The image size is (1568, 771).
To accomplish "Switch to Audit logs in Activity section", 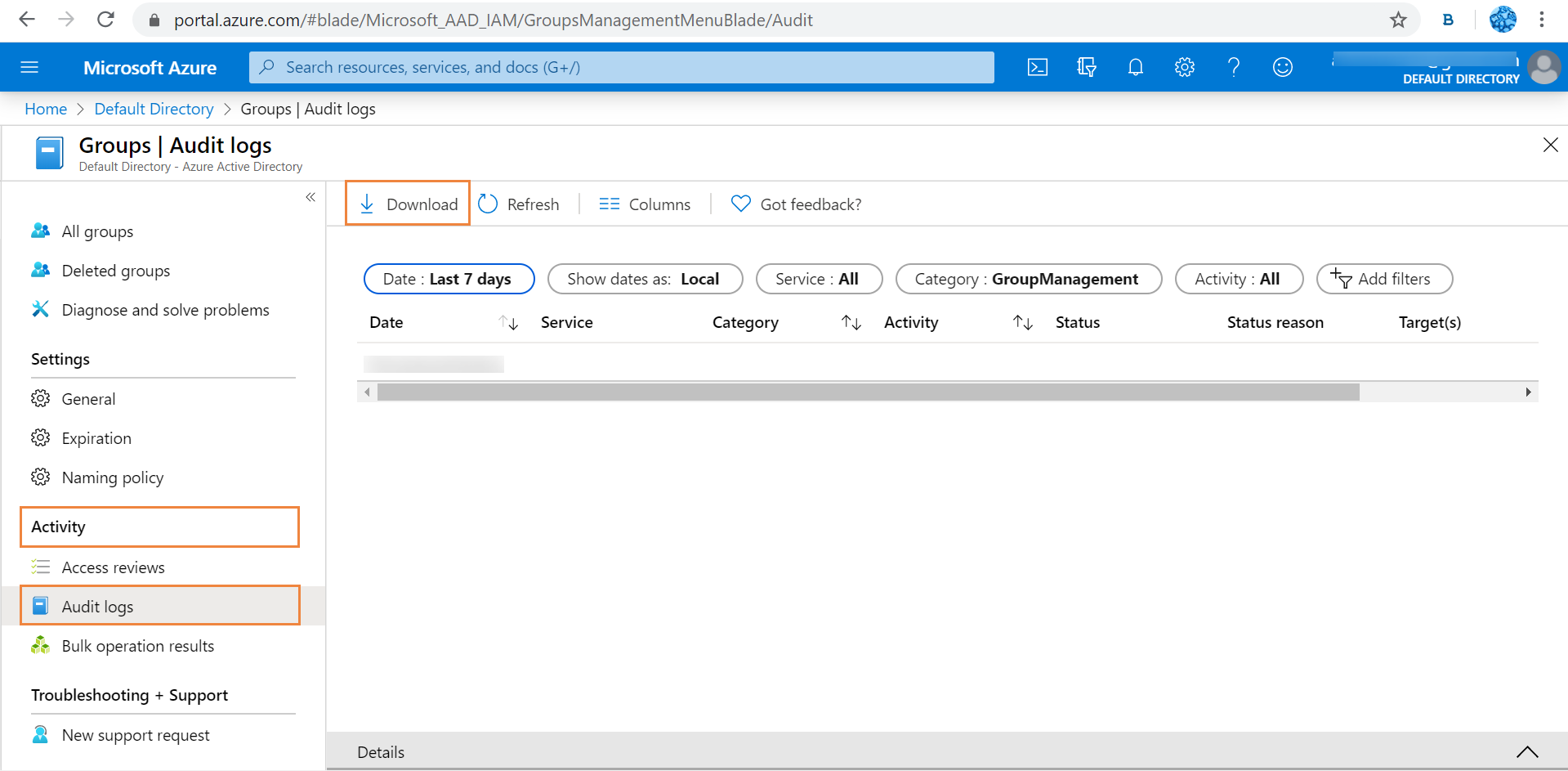I will click(x=97, y=606).
